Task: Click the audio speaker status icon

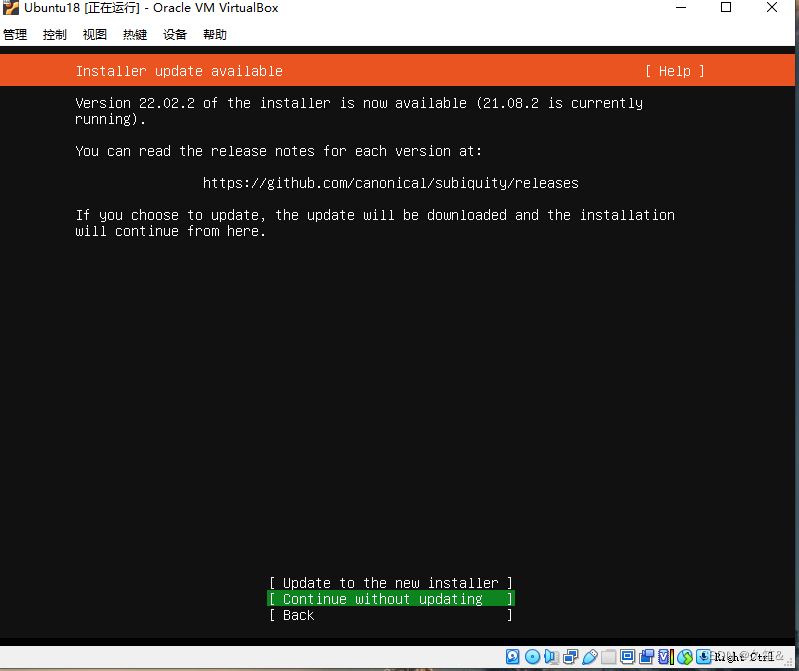Action: click(551, 657)
